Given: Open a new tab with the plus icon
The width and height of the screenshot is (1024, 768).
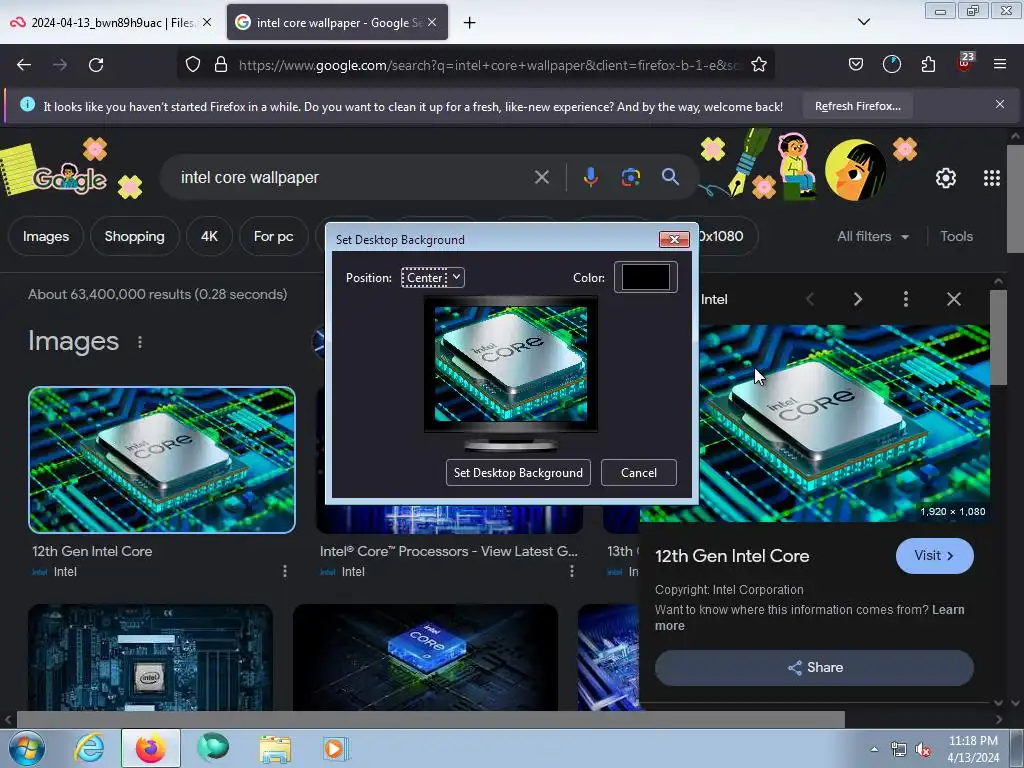Looking at the screenshot, I should click(x=469, y=23).
